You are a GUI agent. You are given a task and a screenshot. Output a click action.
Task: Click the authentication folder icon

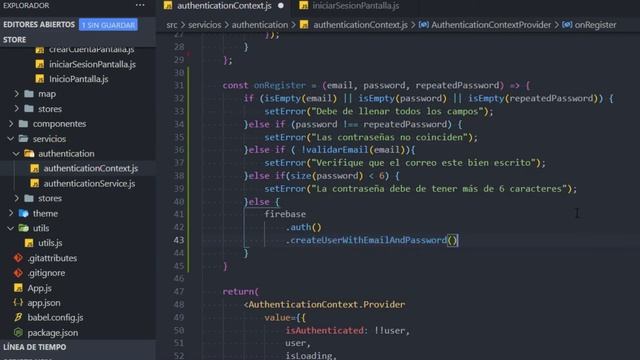[x=29, y=153]
